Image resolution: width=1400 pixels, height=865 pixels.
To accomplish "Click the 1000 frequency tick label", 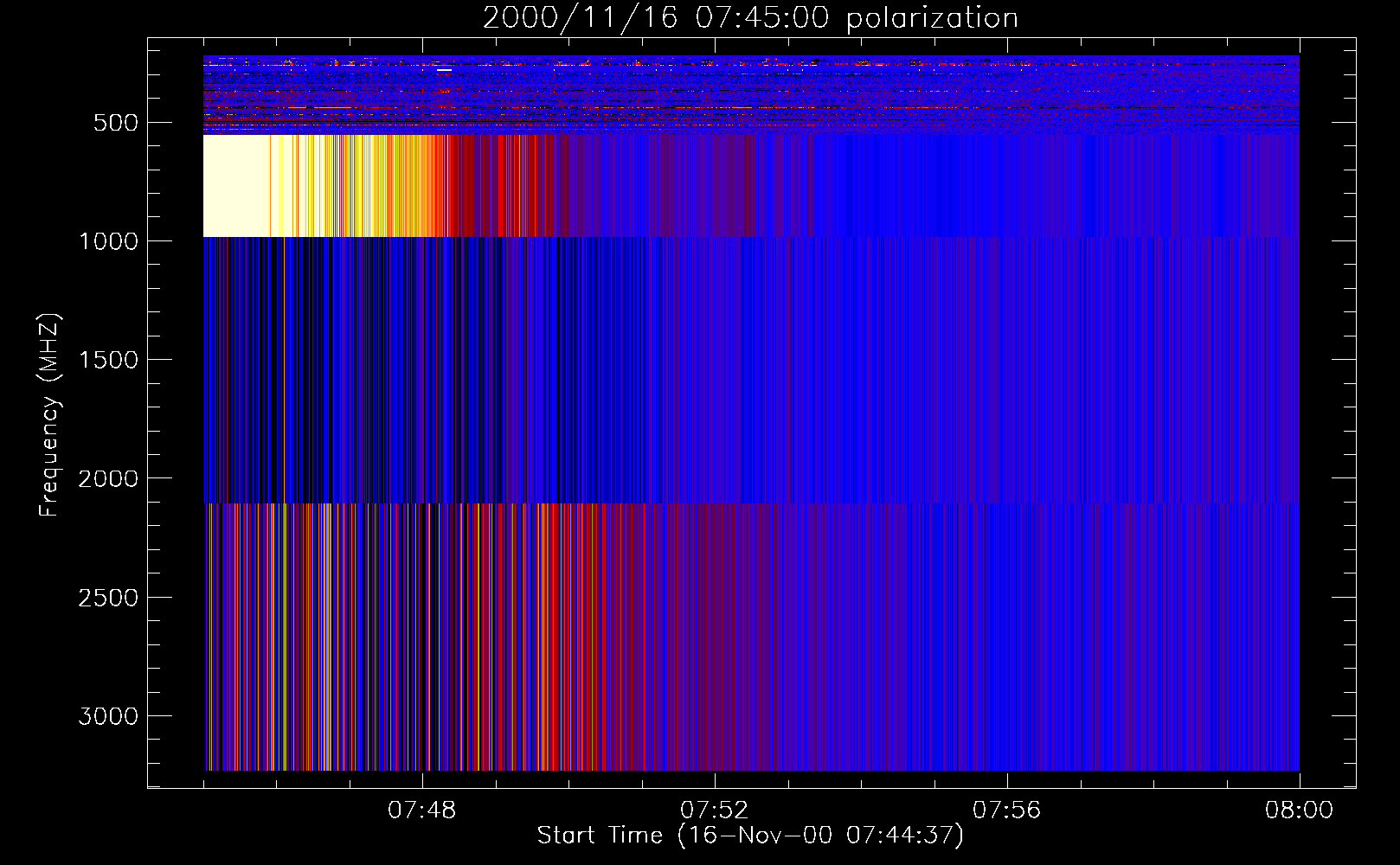I will (x=108, y=241).
